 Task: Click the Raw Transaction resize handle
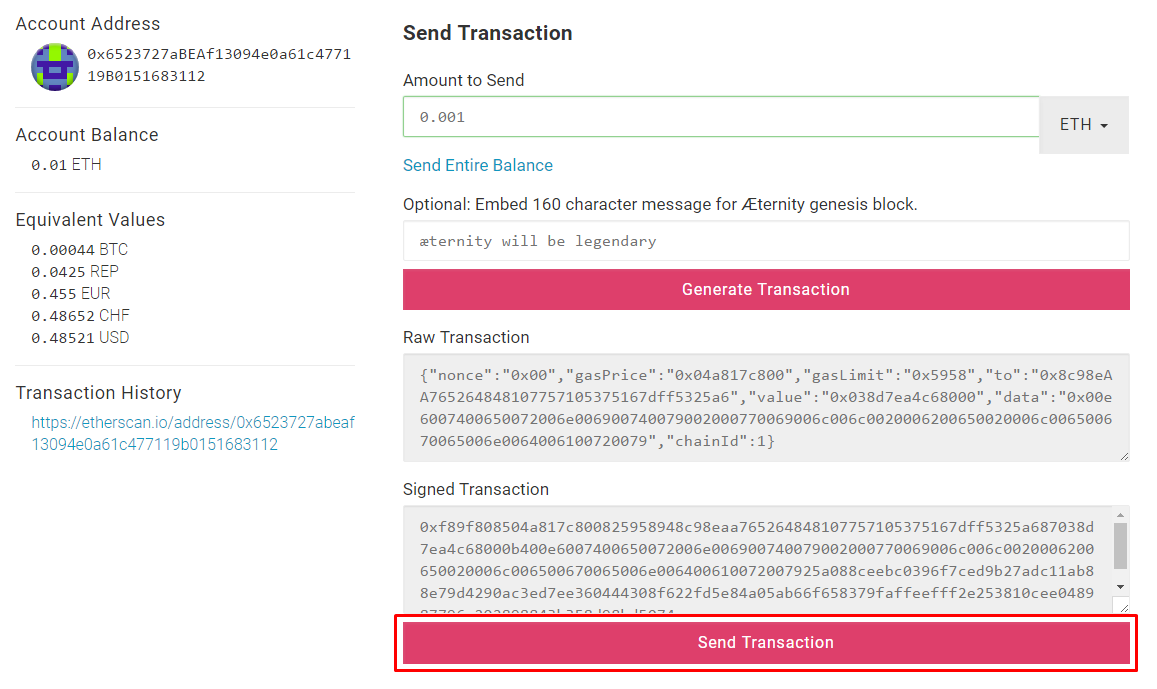[1124, 456]
